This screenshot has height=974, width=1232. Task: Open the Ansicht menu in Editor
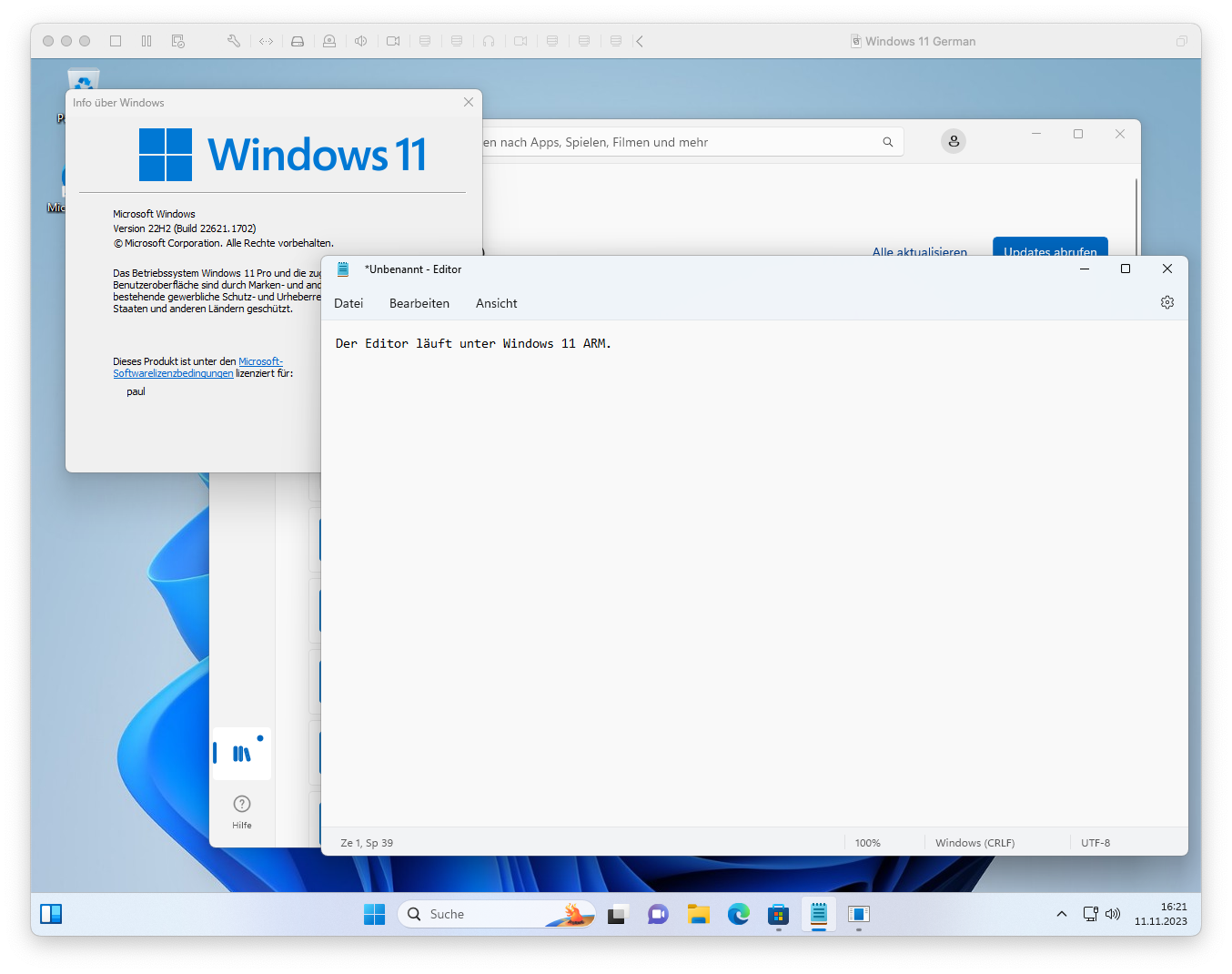(x=497, y=303)
